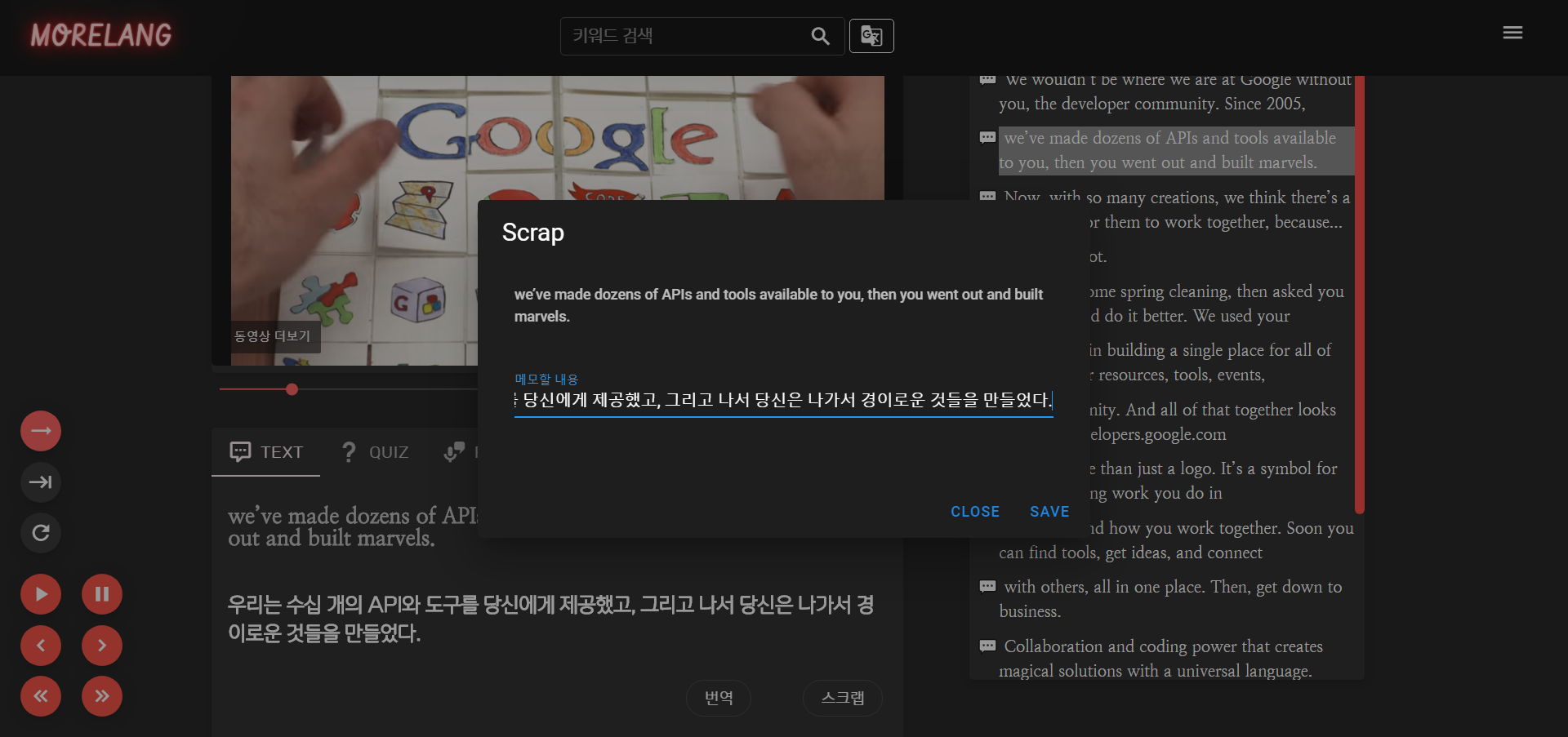Click the double-left rewind button
The height and width of the screenshot is (737, 1568).
(x=41, y=696)
